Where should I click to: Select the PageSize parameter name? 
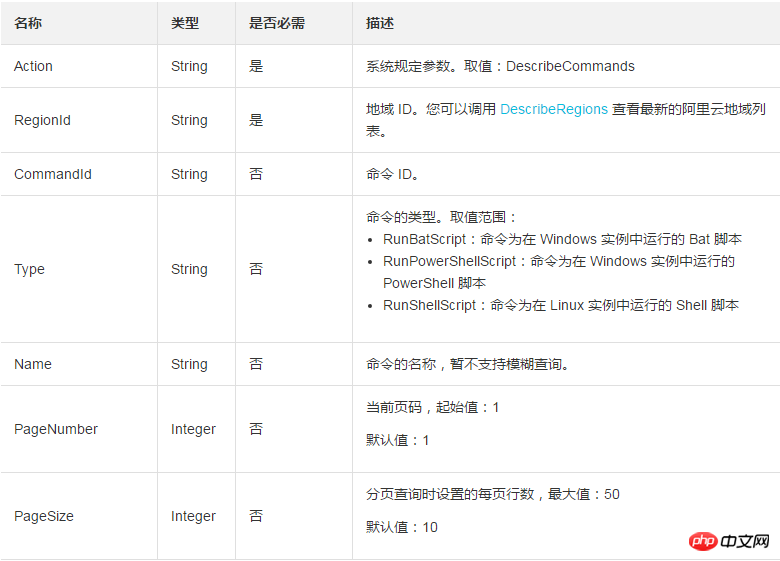point(44,516)
